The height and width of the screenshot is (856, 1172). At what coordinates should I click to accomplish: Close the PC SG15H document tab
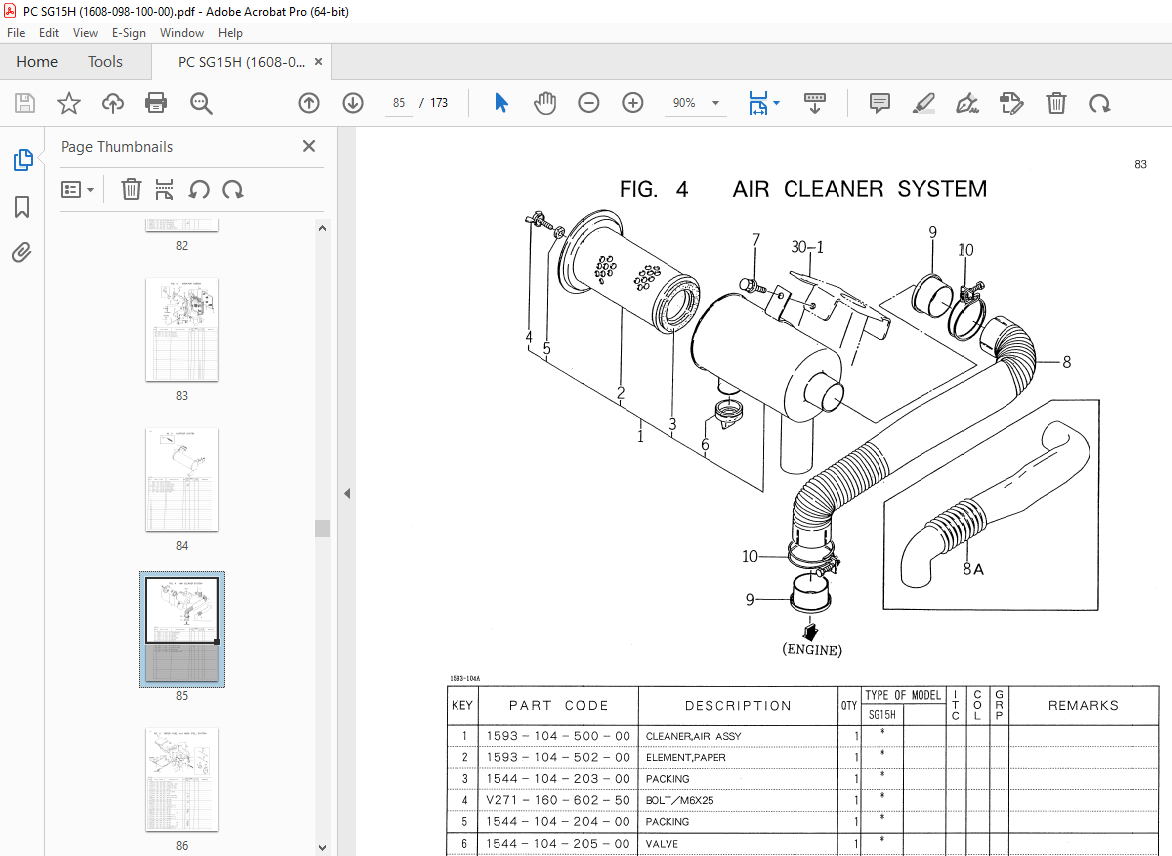[x=318, y=62]
